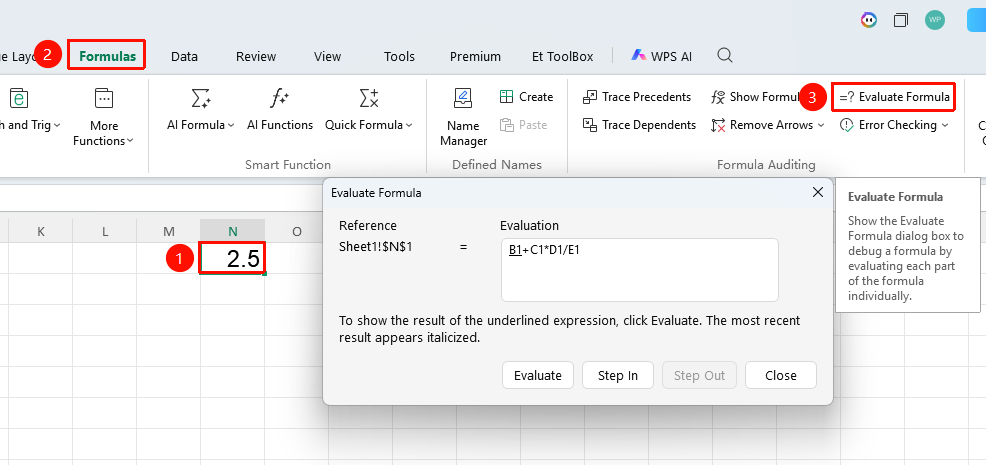Open the Et ToolBox tab
The image size is (986, 465).
pos(562,56)
